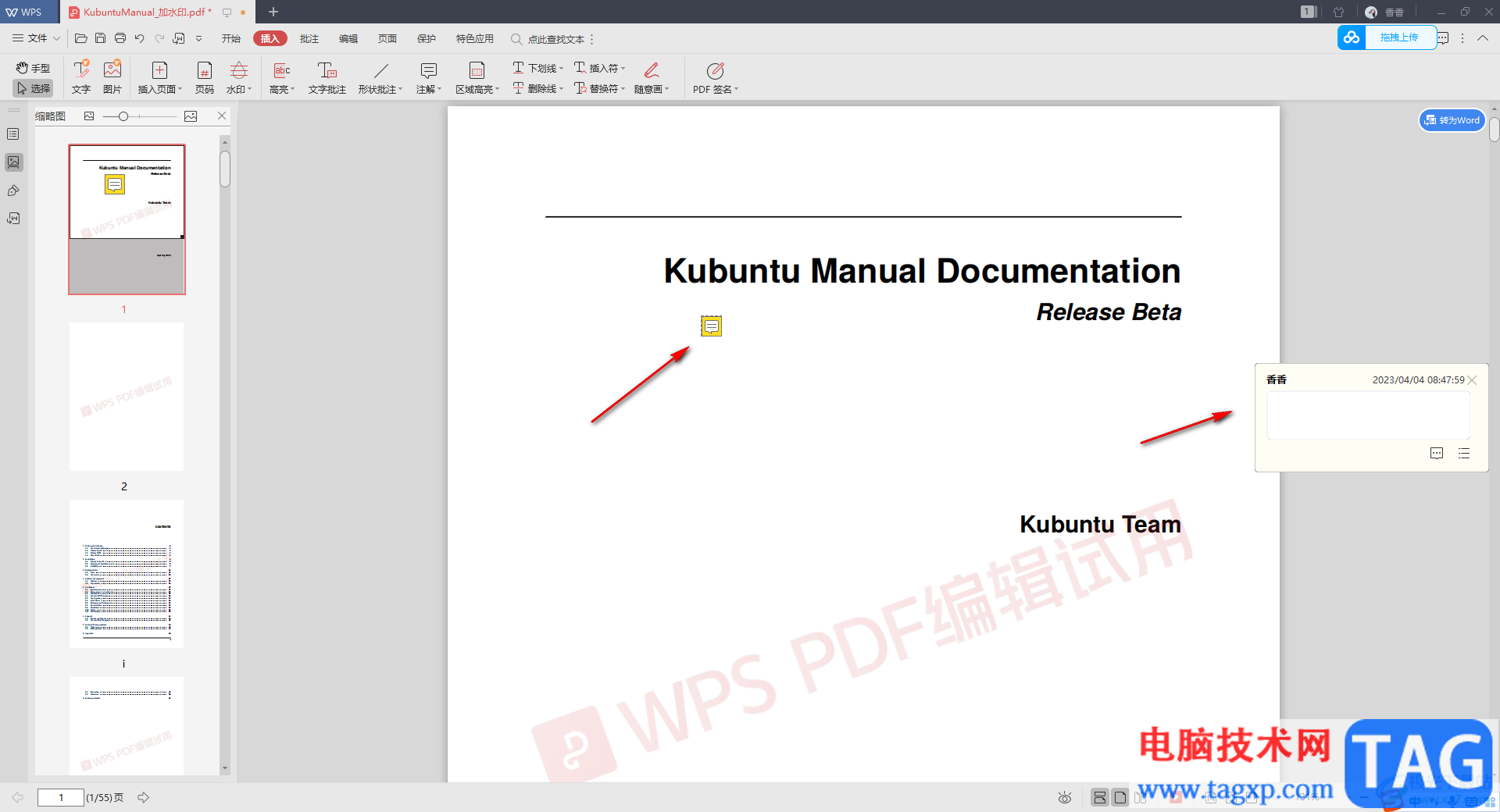The height and width of the screenshot is (812, 1500).
Task: Click the Open file icon
Action: click(x=80, y=38)
